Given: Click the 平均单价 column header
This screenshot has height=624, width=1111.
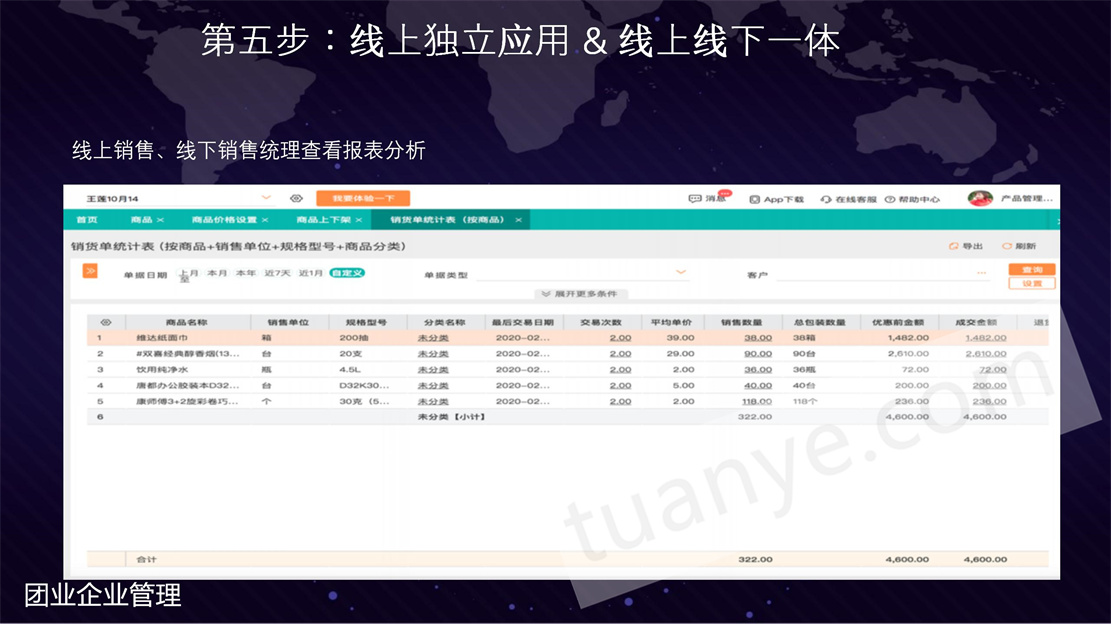Looking at the screenshot, I should 671,322.
